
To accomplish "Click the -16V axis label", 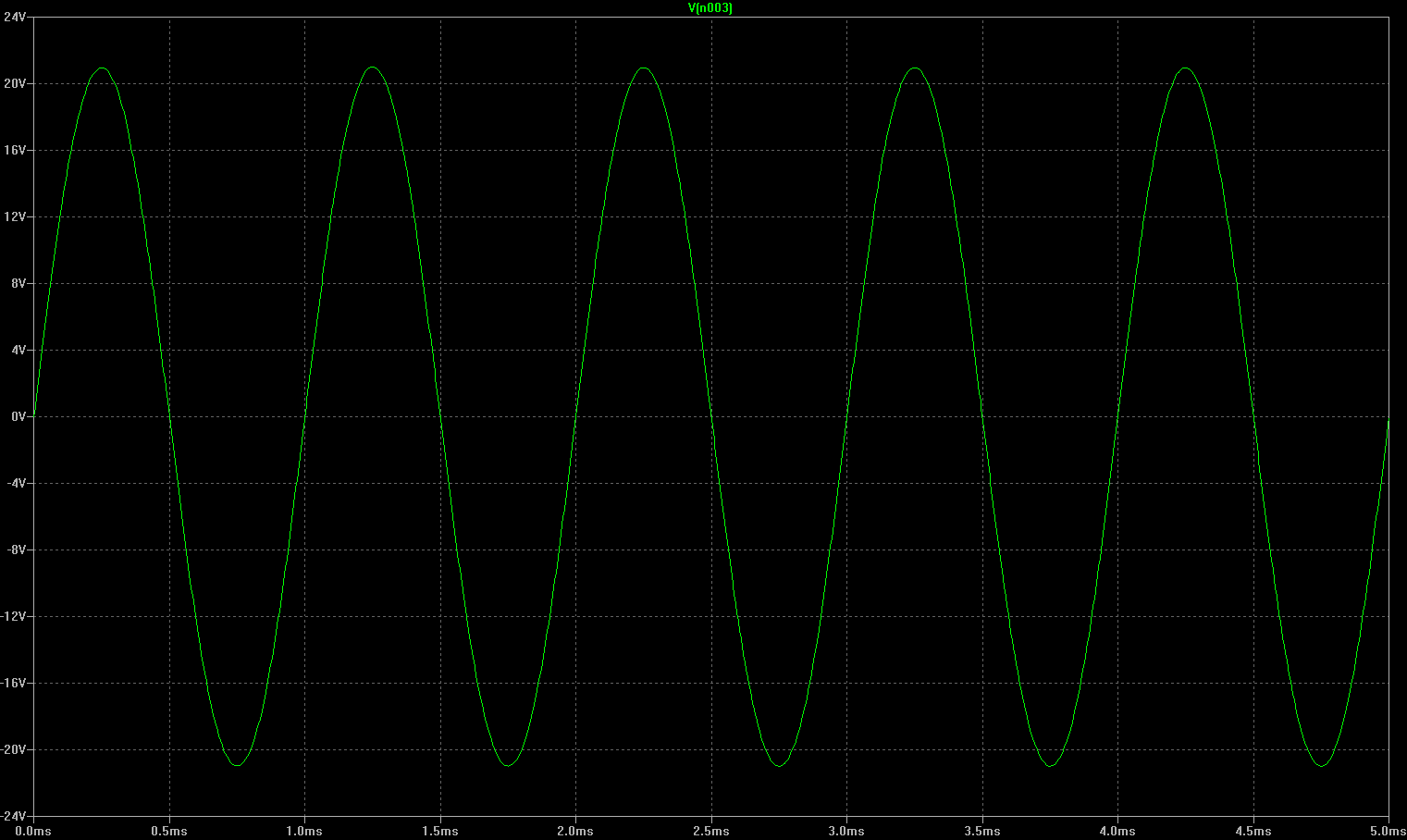I will (x=14, y=683).
